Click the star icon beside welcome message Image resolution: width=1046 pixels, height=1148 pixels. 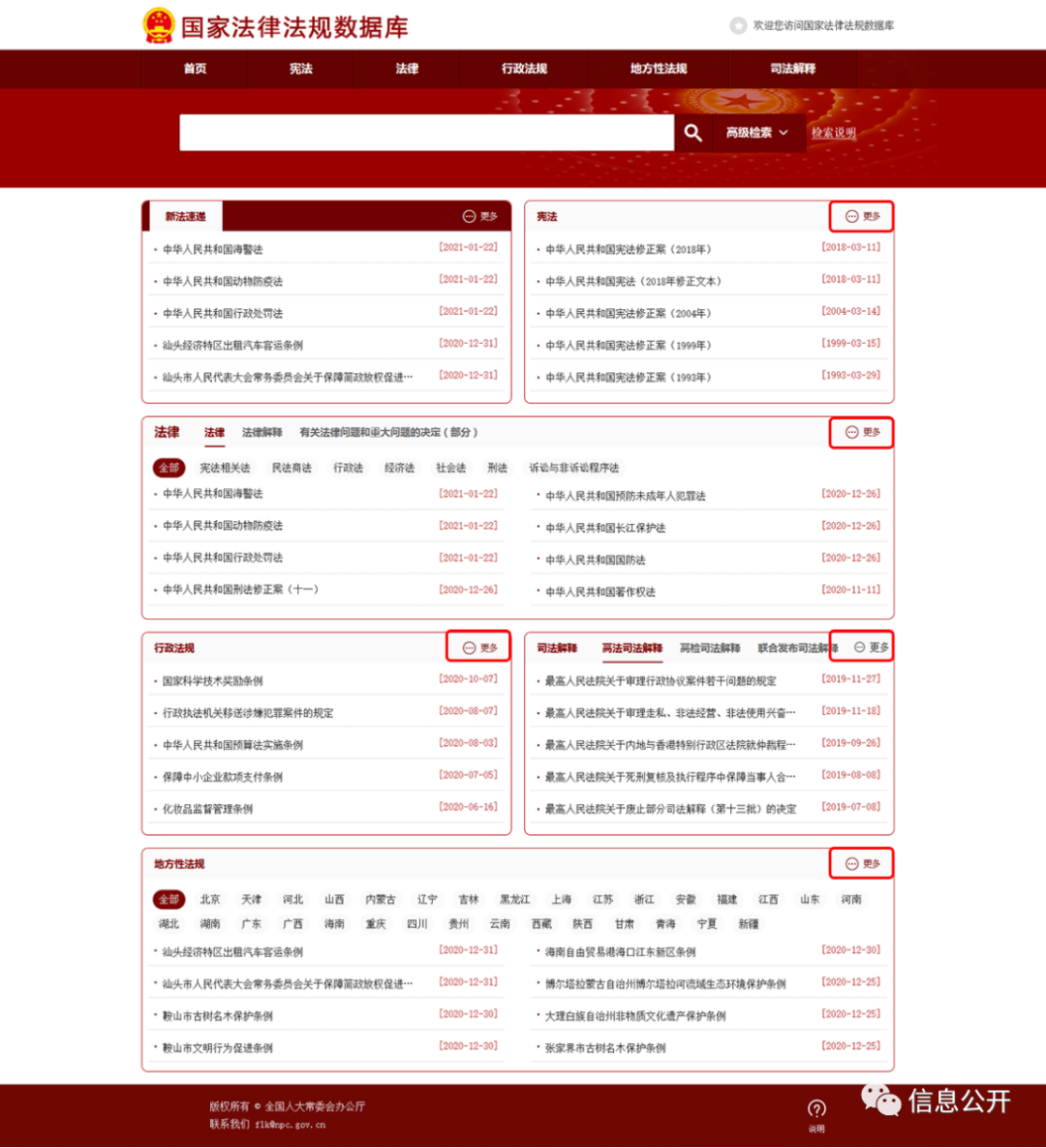point(738,25)
